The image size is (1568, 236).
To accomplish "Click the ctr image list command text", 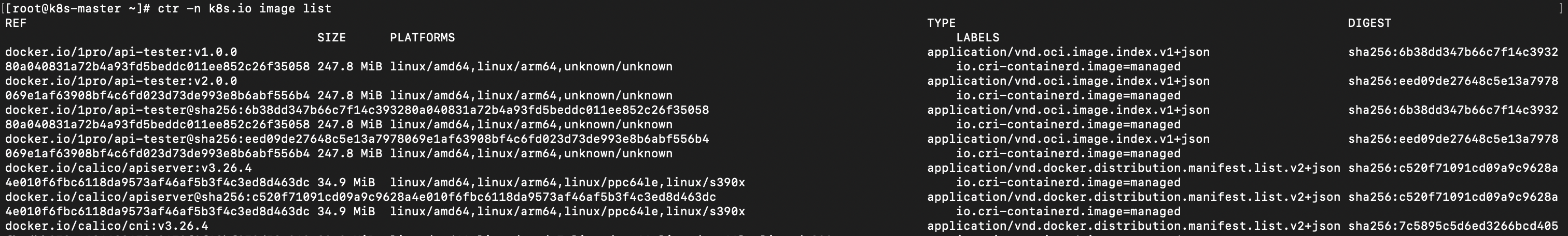I will point(244,8).
